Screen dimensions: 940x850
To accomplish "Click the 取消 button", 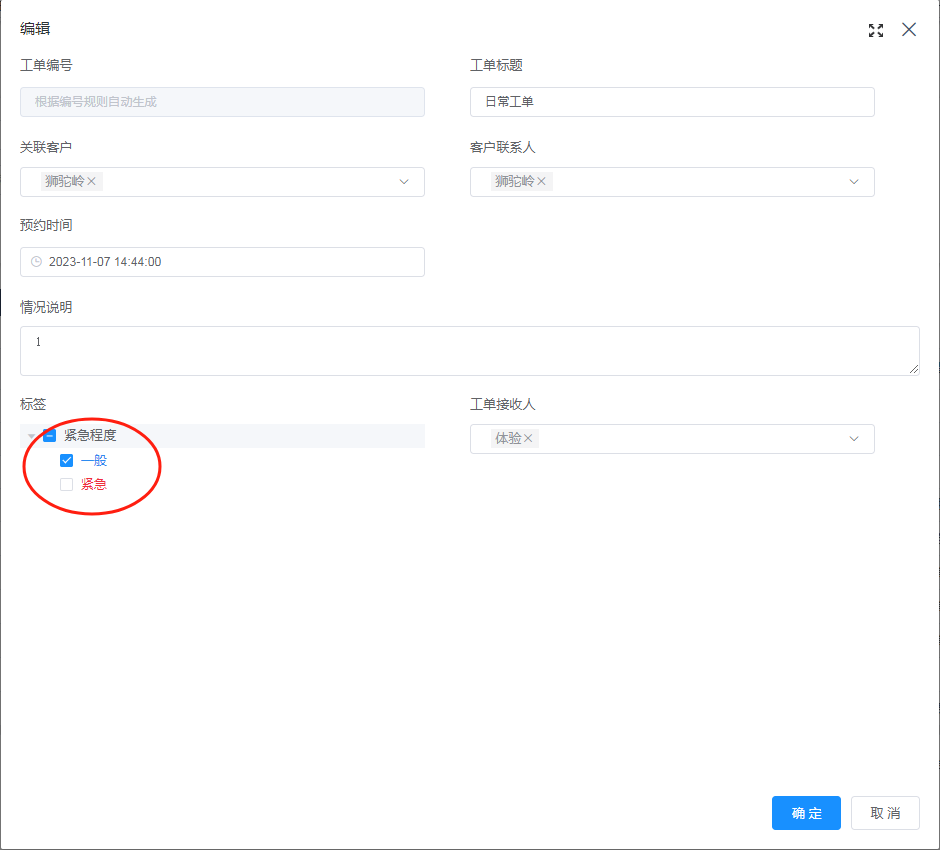I will coord(885,813).
